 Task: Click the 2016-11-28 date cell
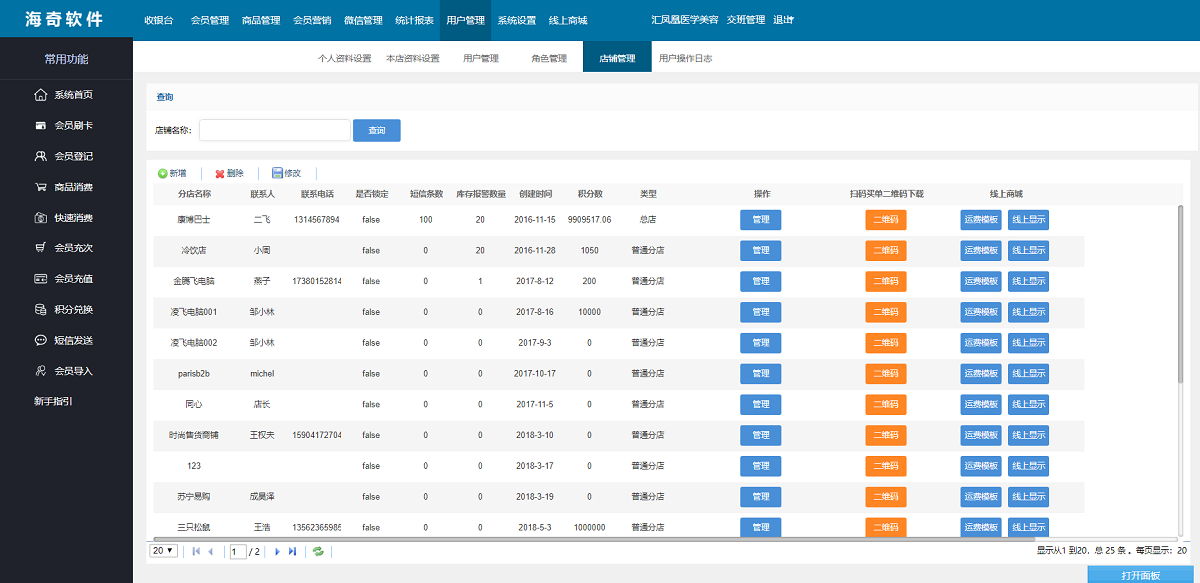[x=535, y=250]
